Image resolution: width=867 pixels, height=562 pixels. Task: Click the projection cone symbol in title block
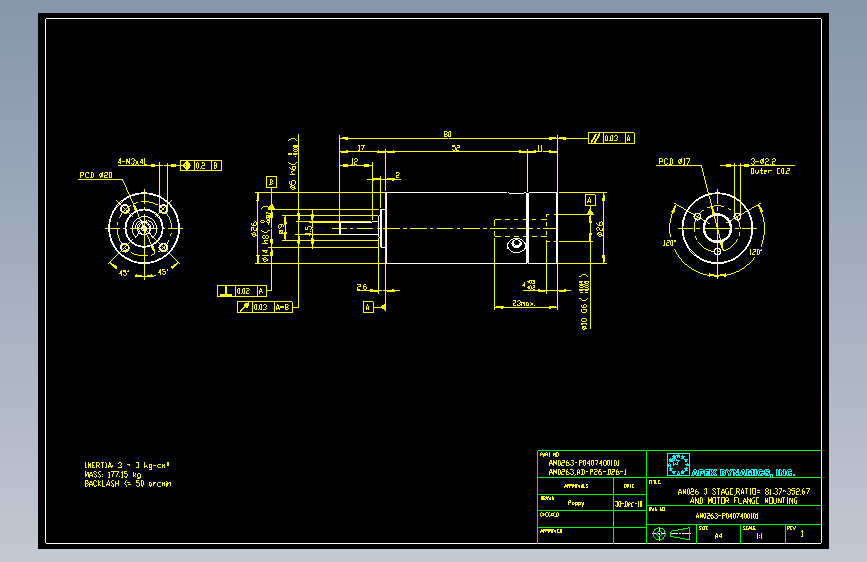tap(680, 534)
